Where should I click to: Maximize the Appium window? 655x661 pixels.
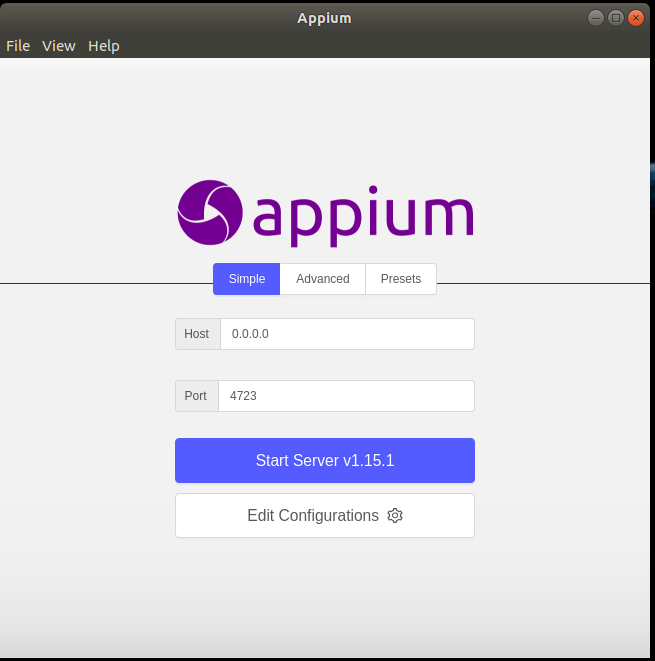click(x=616, y=18)
